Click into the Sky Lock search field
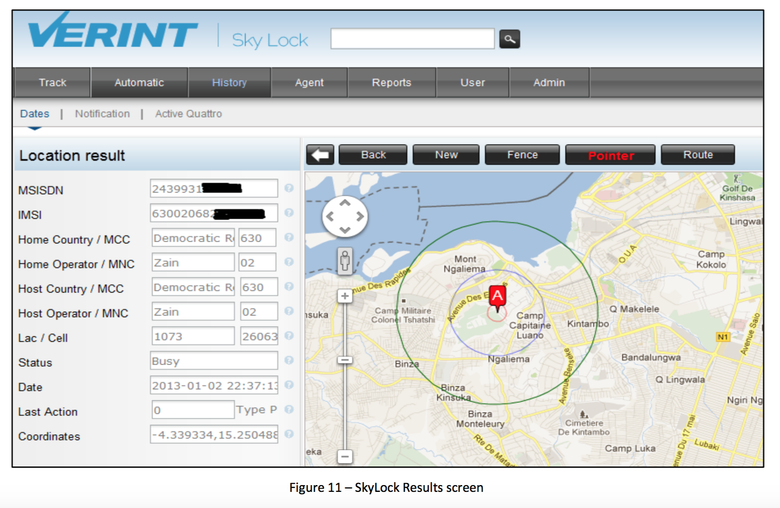Screen dimensions: 780x508 tap(412, 39)
